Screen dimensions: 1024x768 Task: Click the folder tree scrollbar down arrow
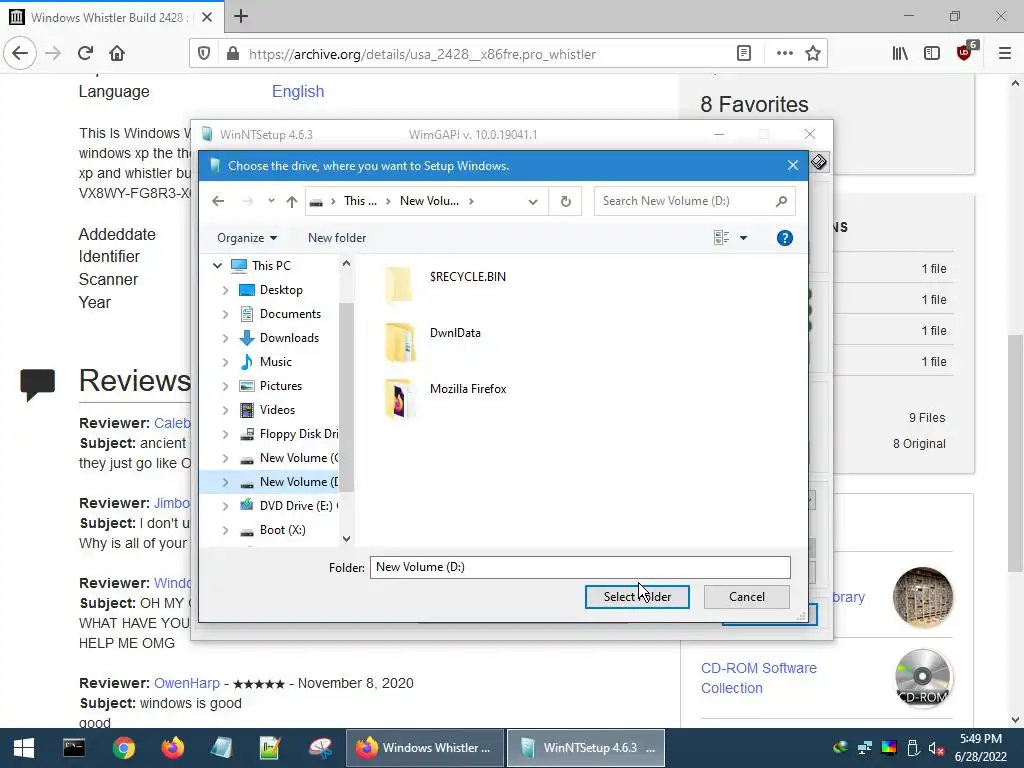click(x=346, y=539)
